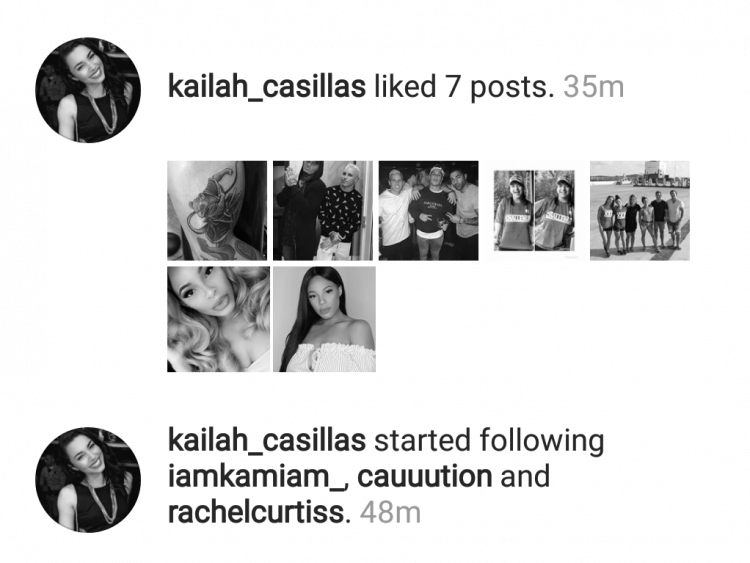Click the 35m timestamp

point(594,87)
